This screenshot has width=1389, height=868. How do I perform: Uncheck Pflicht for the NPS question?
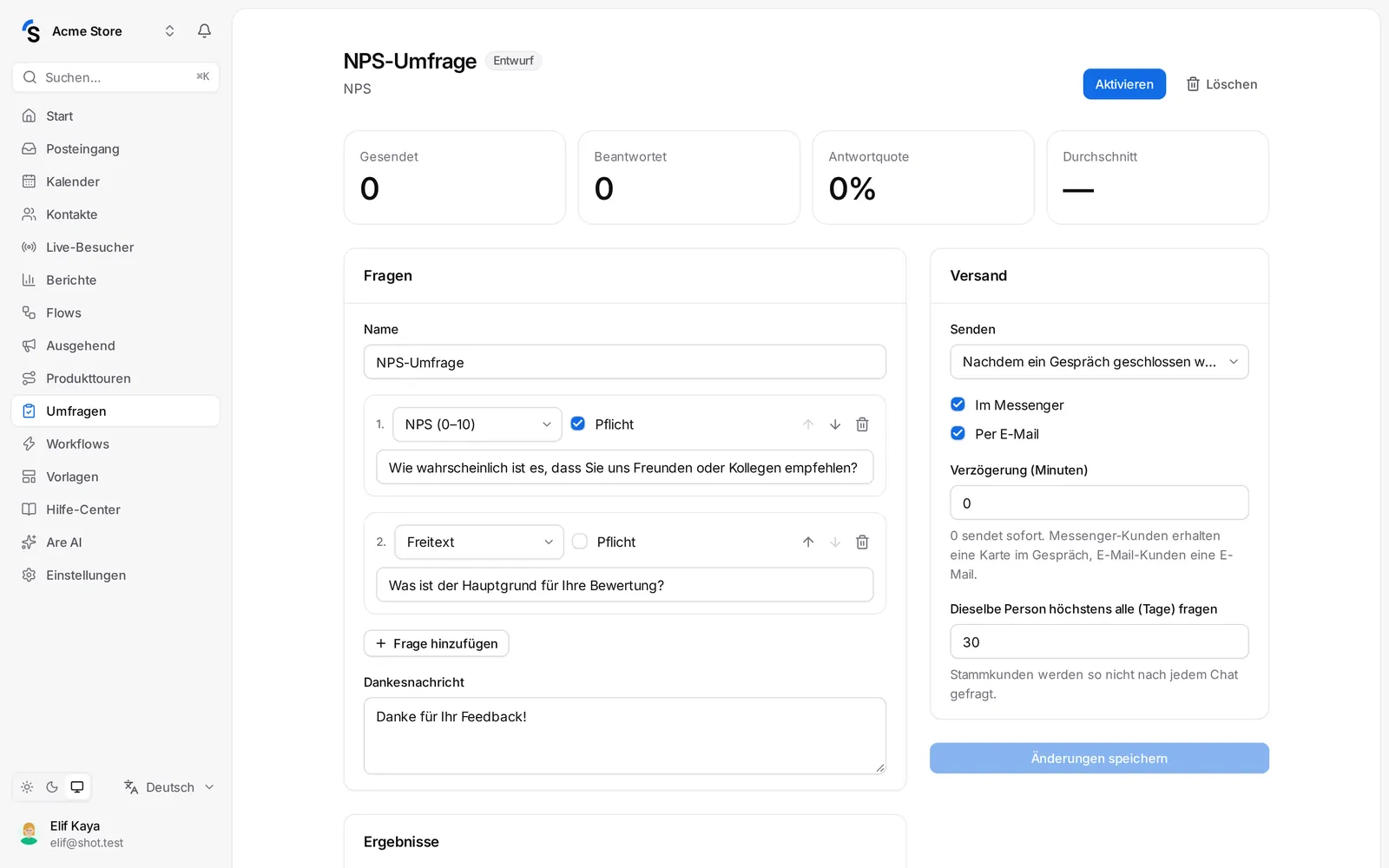pyautogui.click(x=578, y=424)
